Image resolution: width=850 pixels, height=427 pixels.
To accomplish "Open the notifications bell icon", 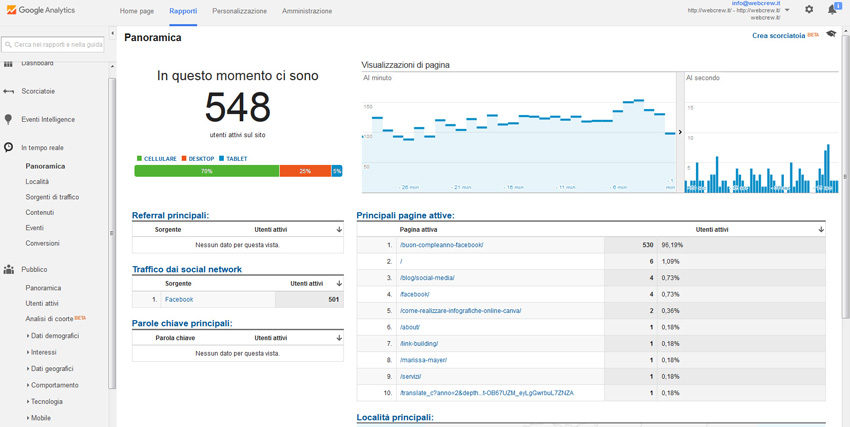I will (832, 10).
